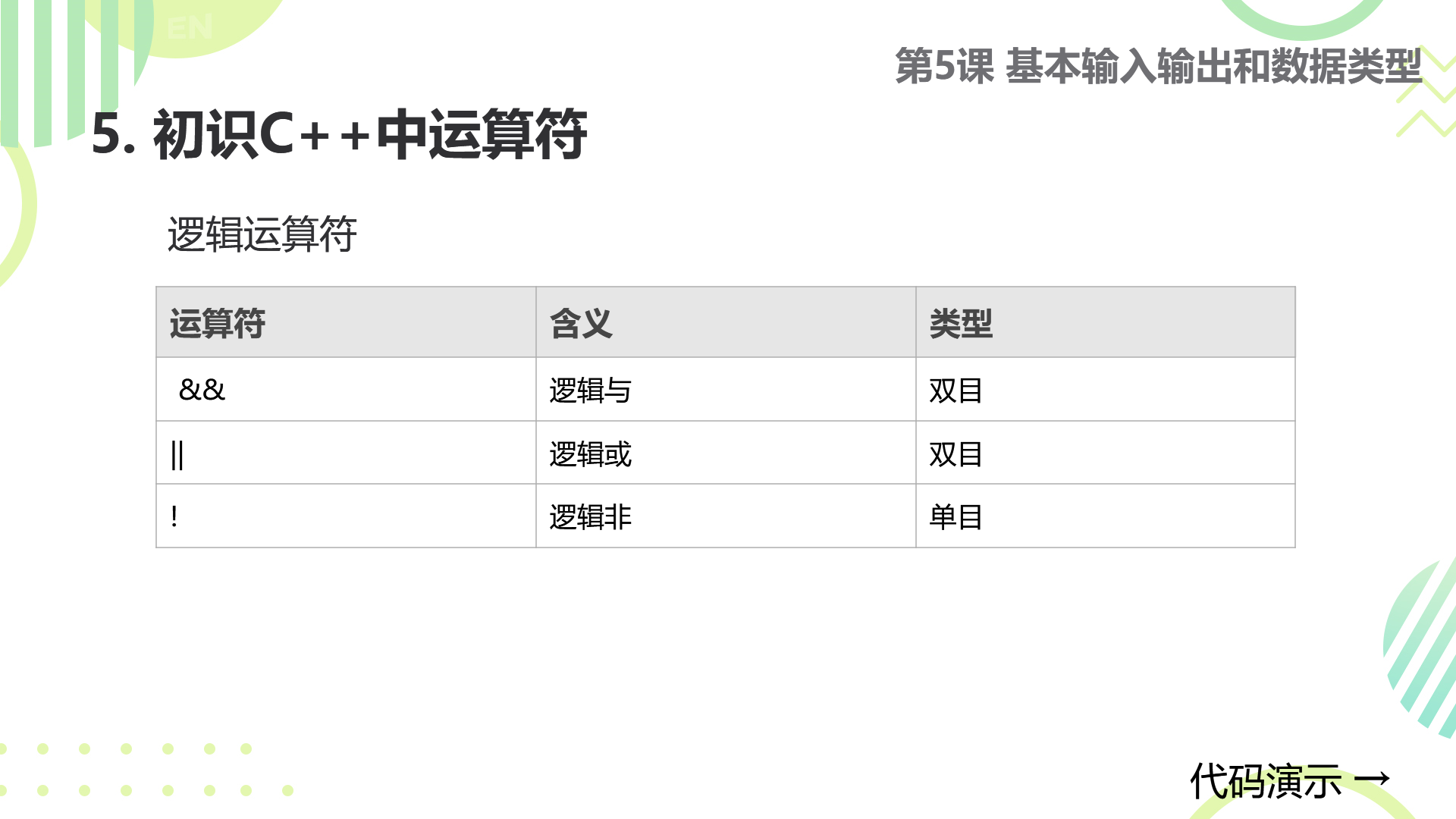This screenshot has width=1456, height=819.
Task: Click 单目 type cell in ! row
Action: click(1106, 516)
